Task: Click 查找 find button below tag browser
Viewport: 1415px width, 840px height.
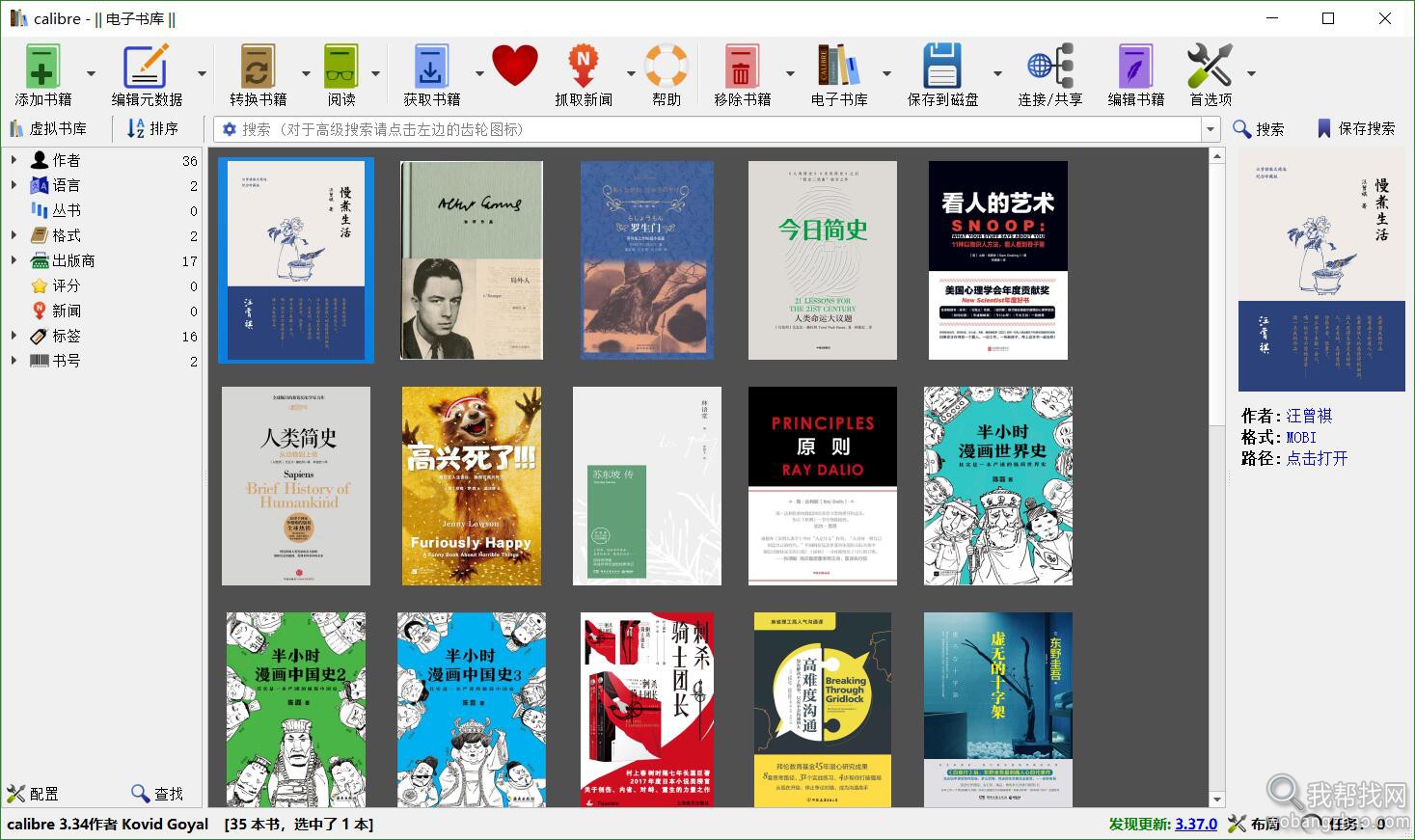Action: [x=157, y=794]
